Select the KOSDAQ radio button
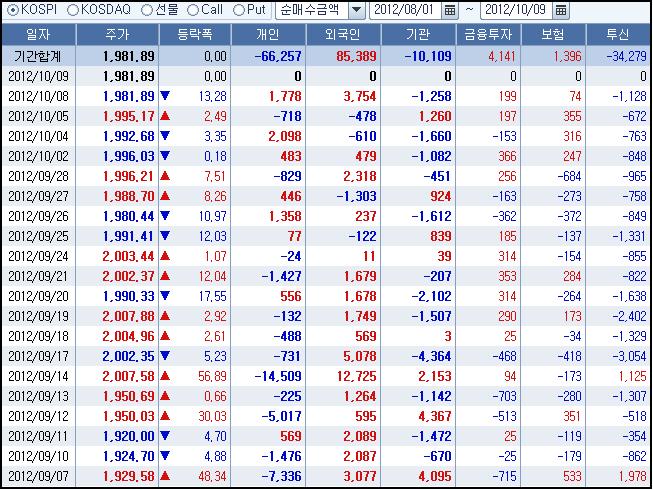This screenshot has width=653, height=490. click(x=73, y=10)
